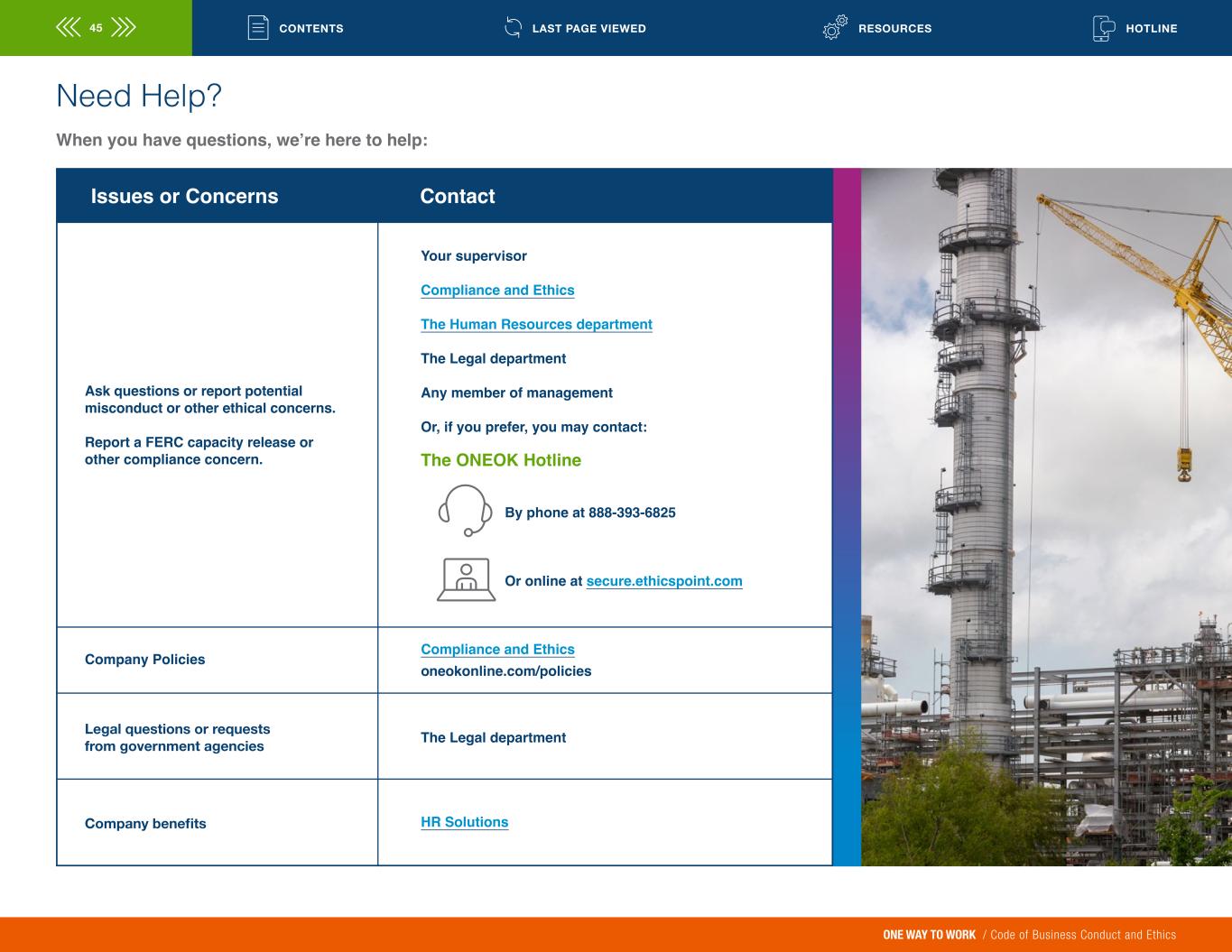Open the Resources menu item
Screen dimensions: 1232x952
tap(894, 28)
